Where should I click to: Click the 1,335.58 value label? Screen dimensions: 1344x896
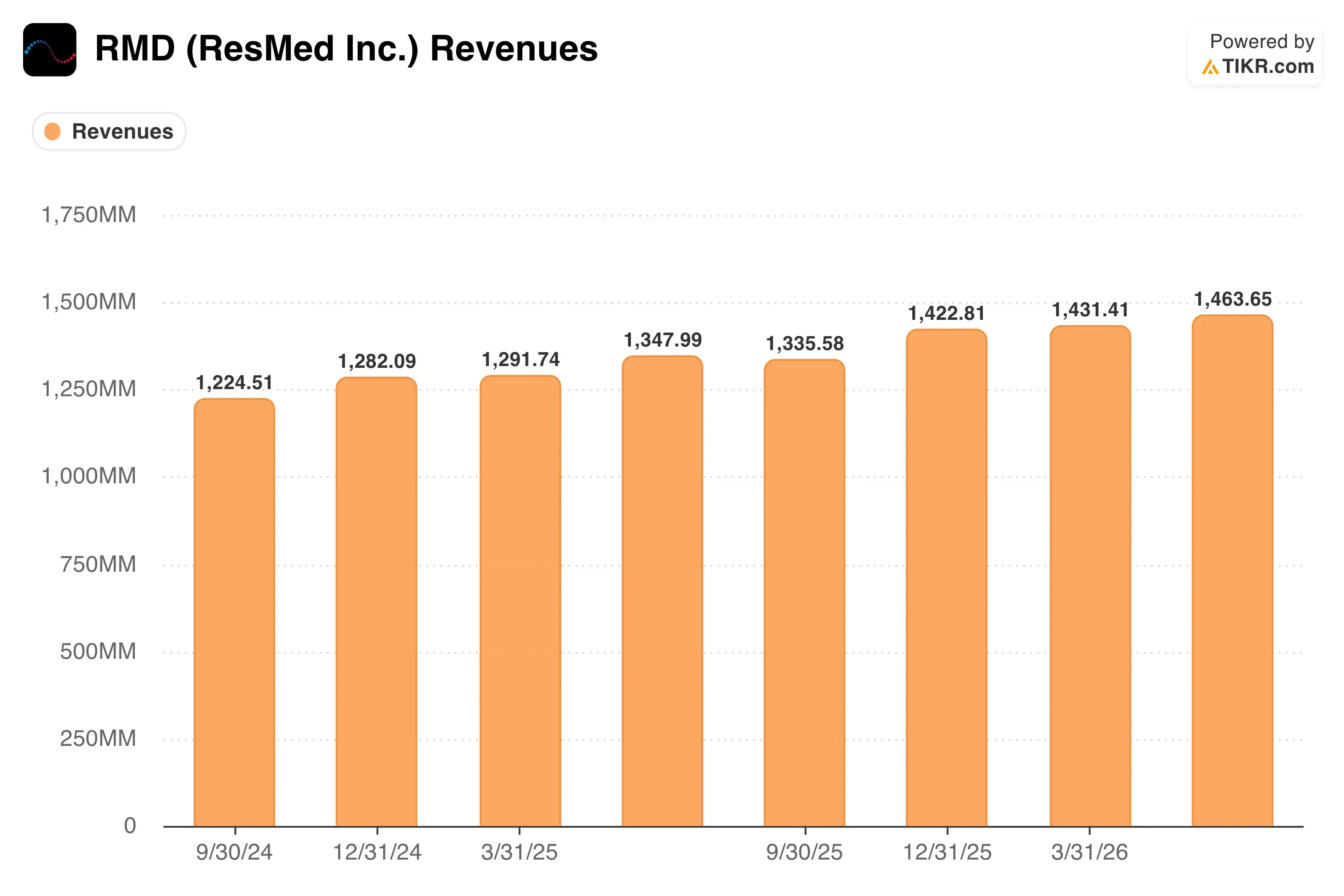805,343
